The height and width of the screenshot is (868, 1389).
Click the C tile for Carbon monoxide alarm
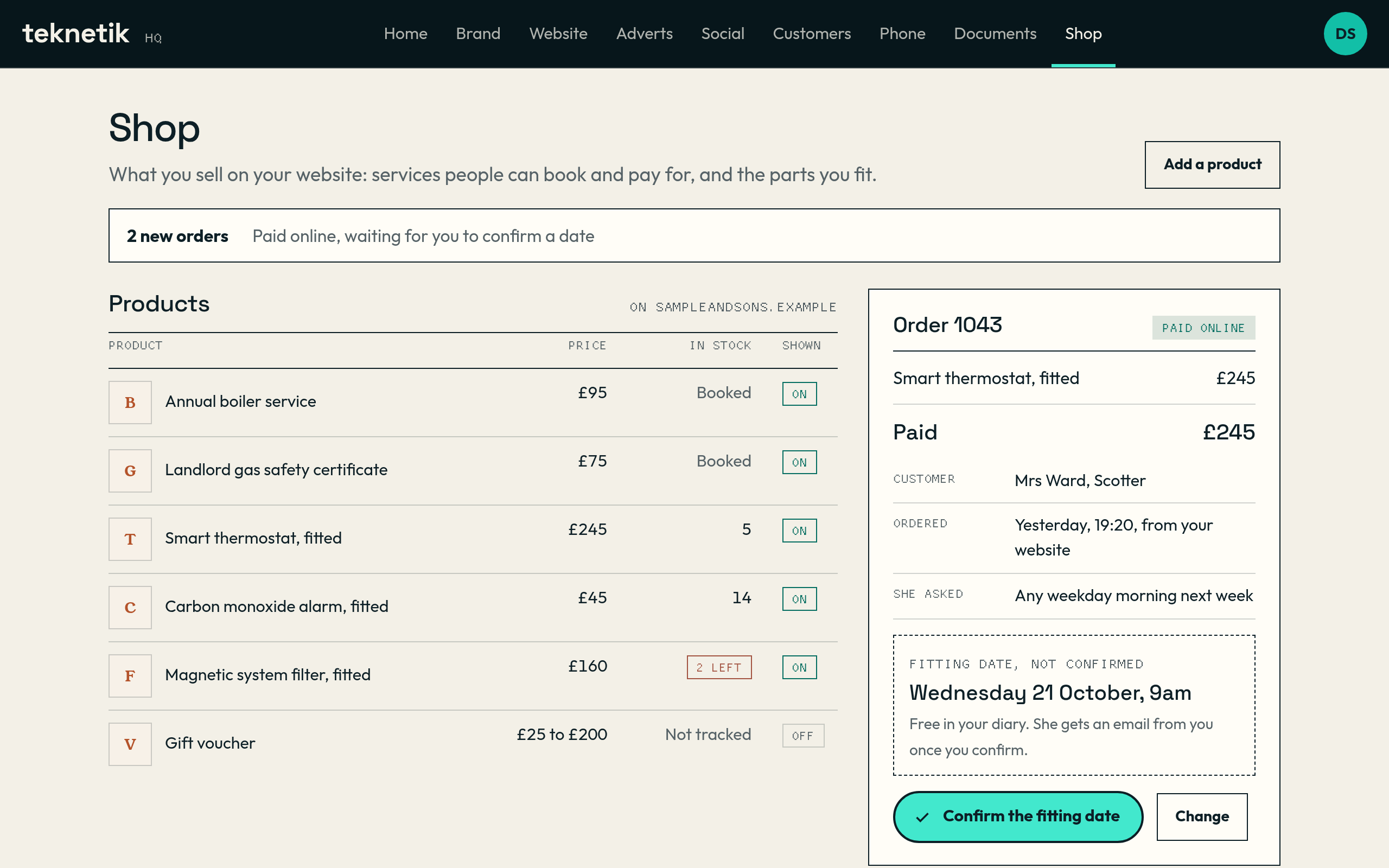(x=130, y=608)
